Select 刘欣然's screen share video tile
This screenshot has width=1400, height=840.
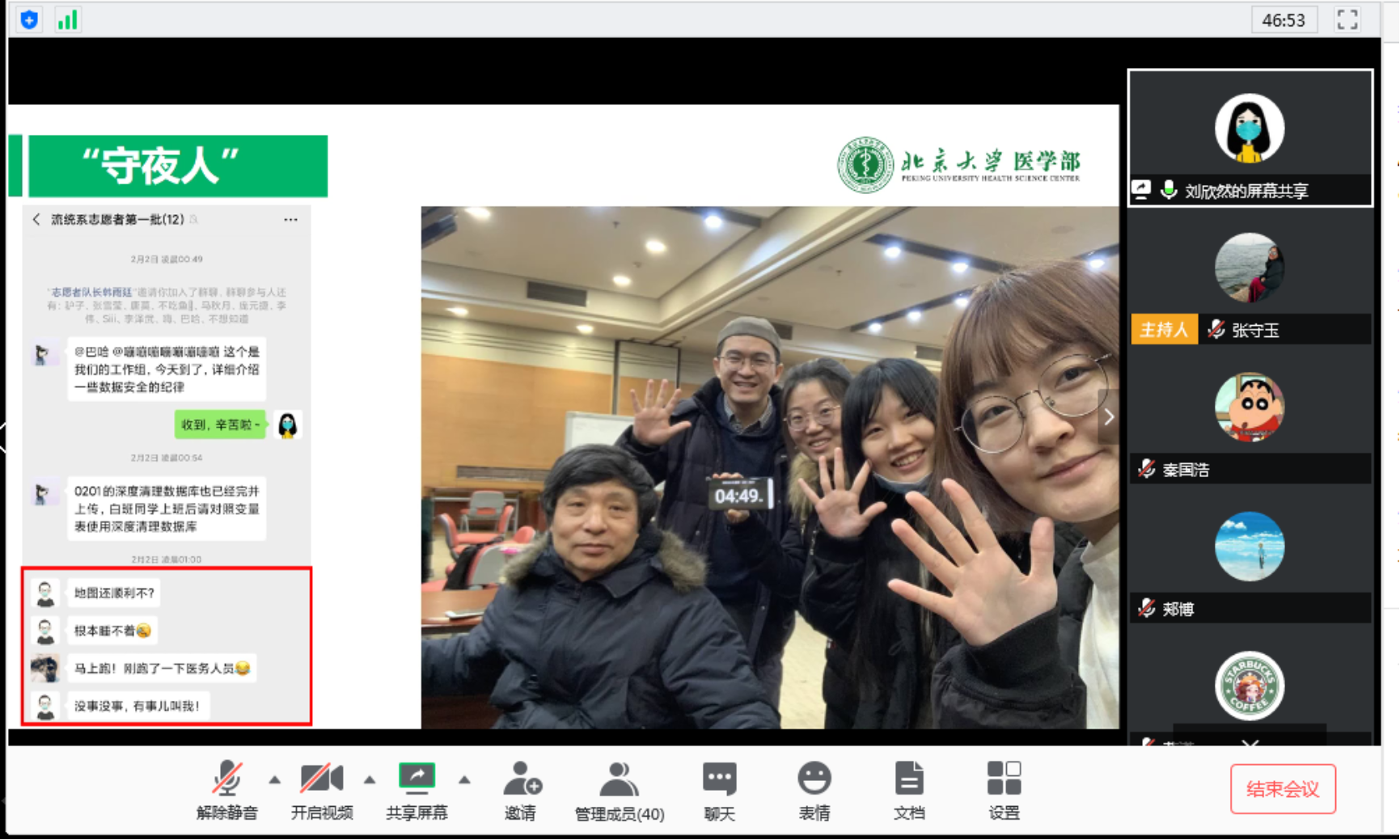(x=1250, y=137)
